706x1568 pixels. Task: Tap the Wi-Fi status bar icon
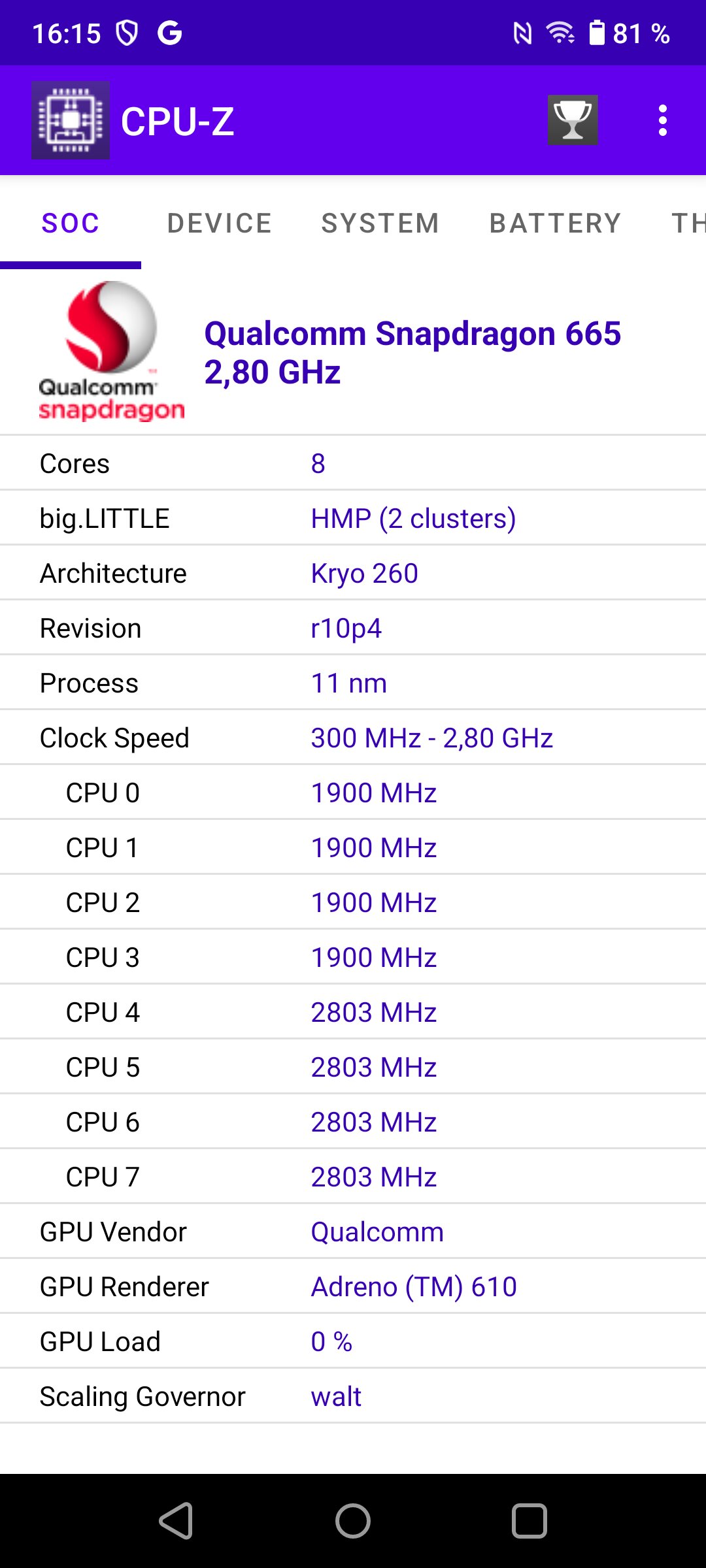(560, 33)
